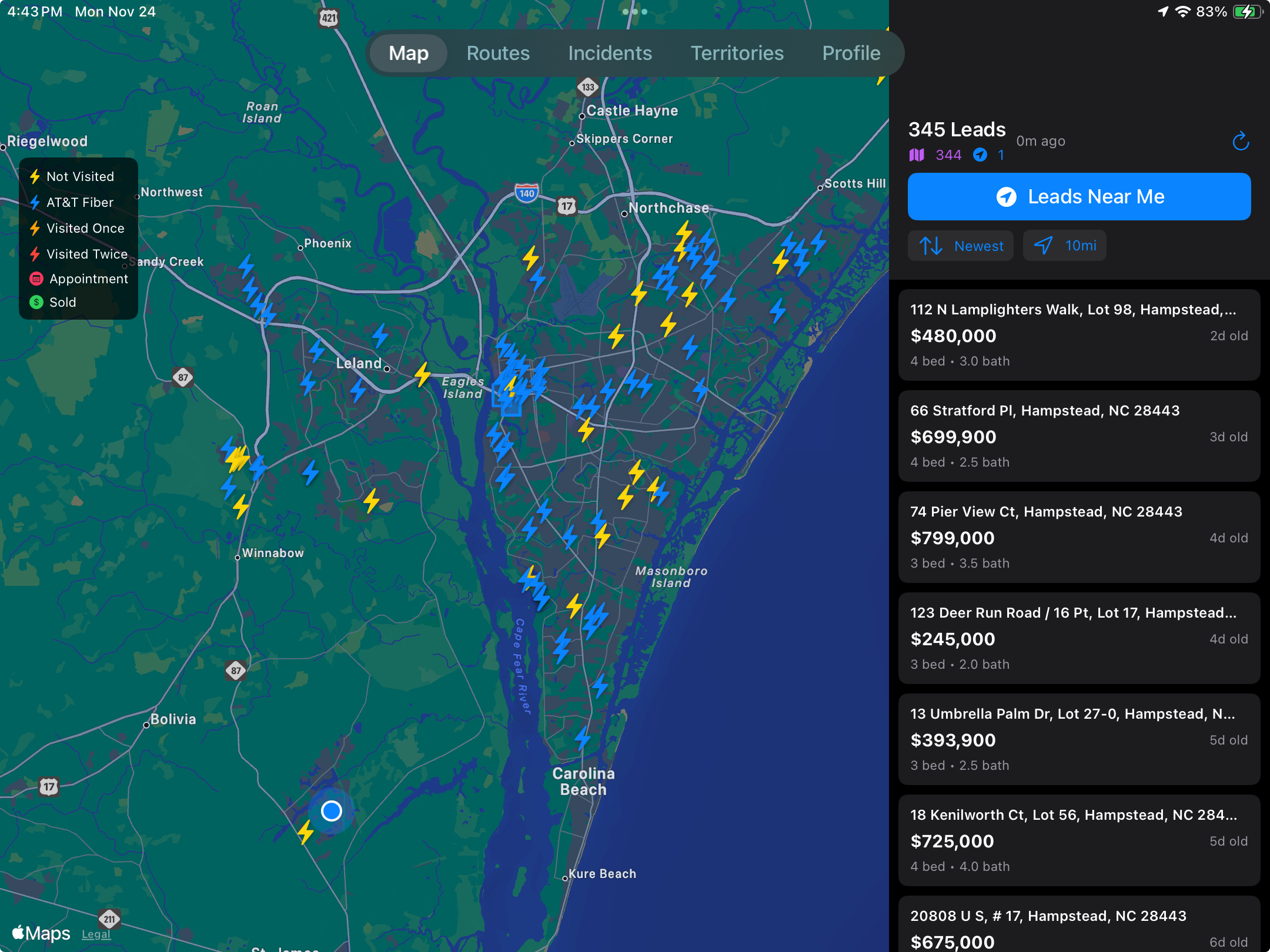Viewport: 1270px width, 952px height.
Task: Click the refresh leads icon
Action: point(1241,141)
